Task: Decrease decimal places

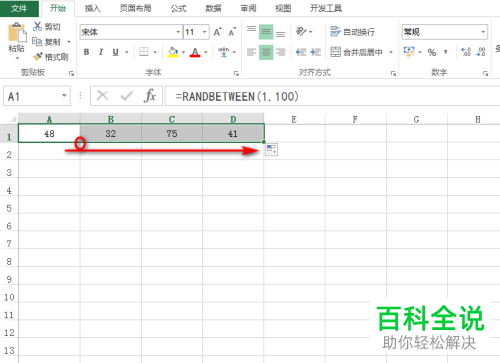Action: point(481,52)
